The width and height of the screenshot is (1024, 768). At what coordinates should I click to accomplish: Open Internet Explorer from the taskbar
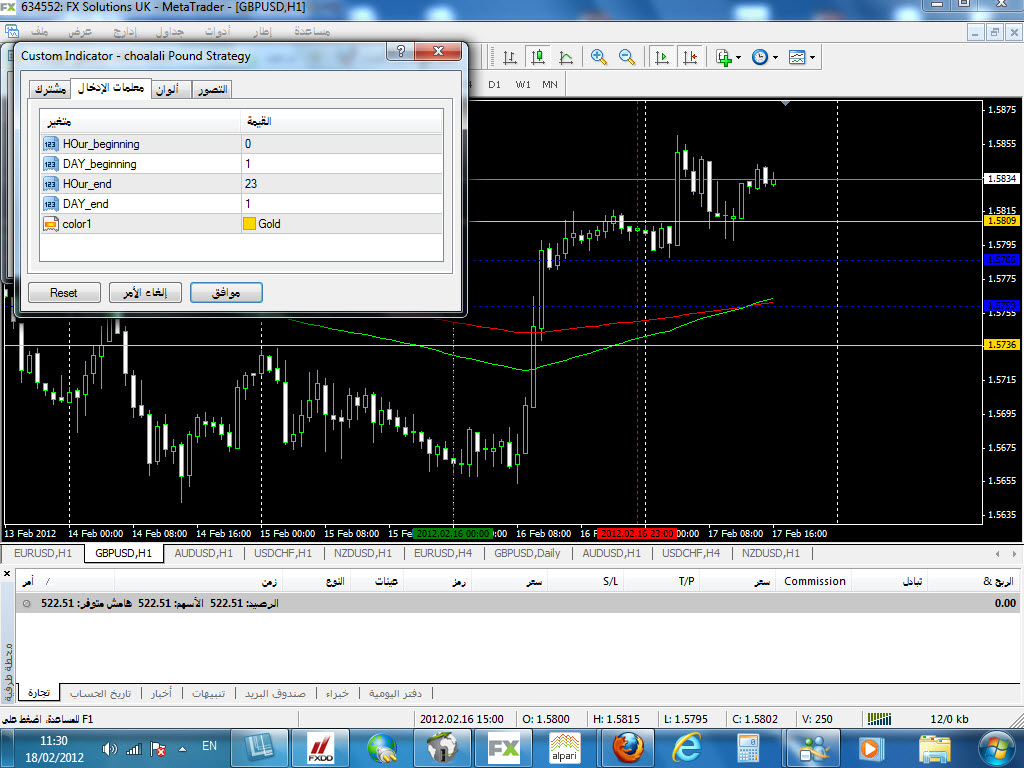[x=686, y=748]
